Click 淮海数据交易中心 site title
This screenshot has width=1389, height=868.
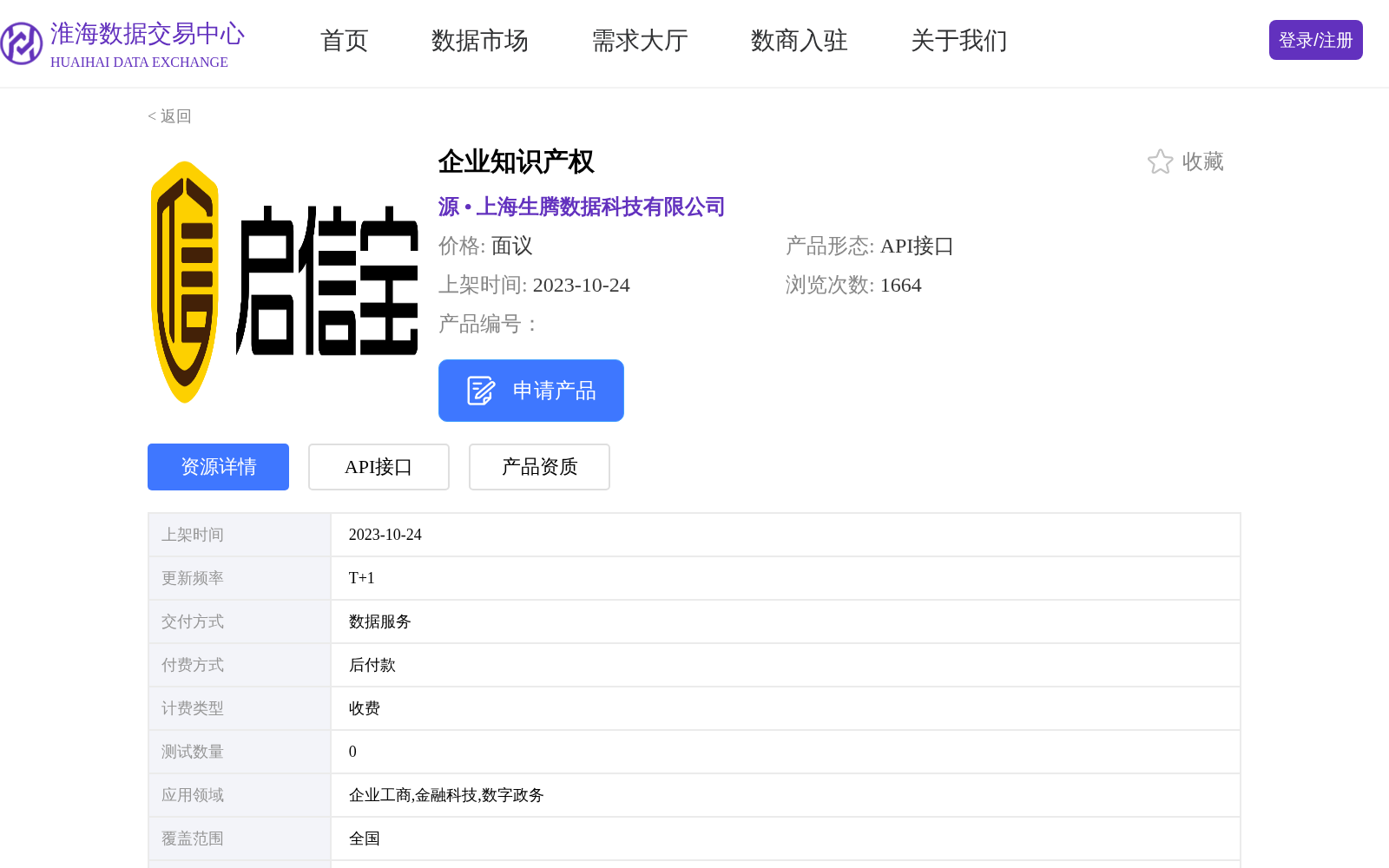148,34
